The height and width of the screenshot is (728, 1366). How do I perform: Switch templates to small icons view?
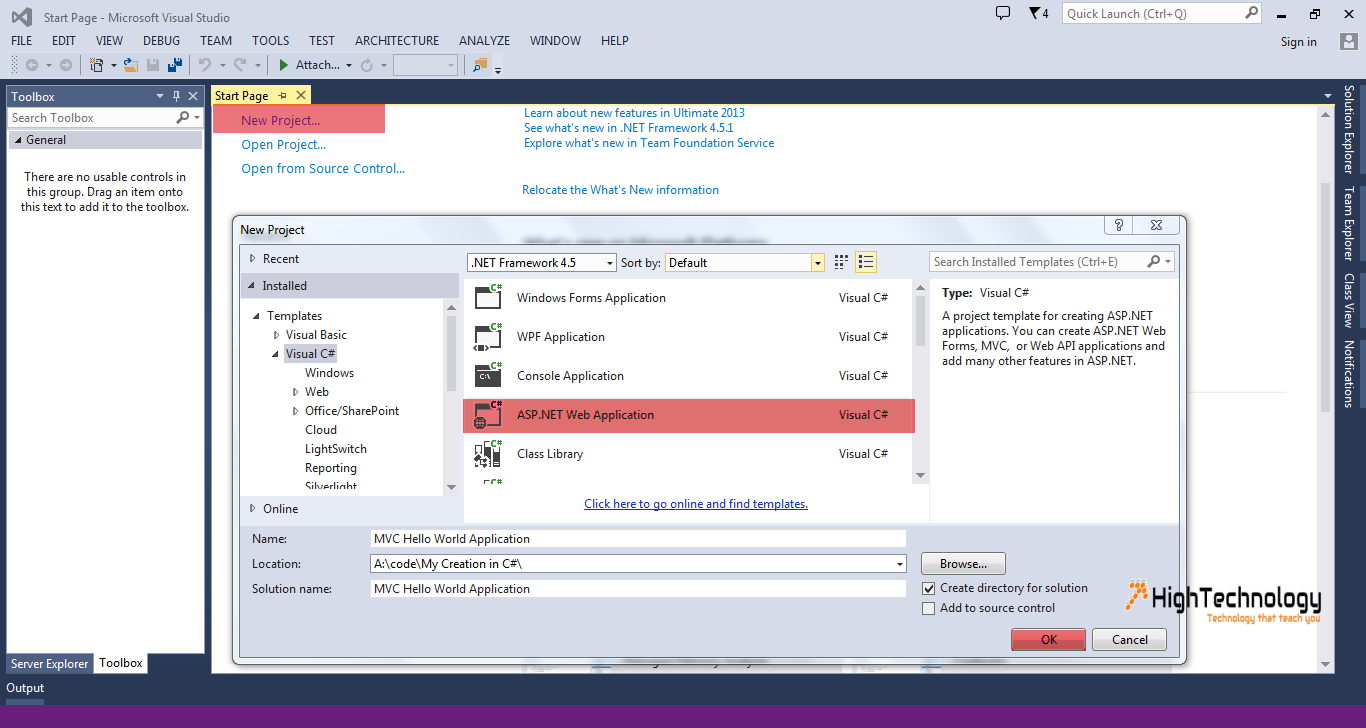tap(841, 262)
